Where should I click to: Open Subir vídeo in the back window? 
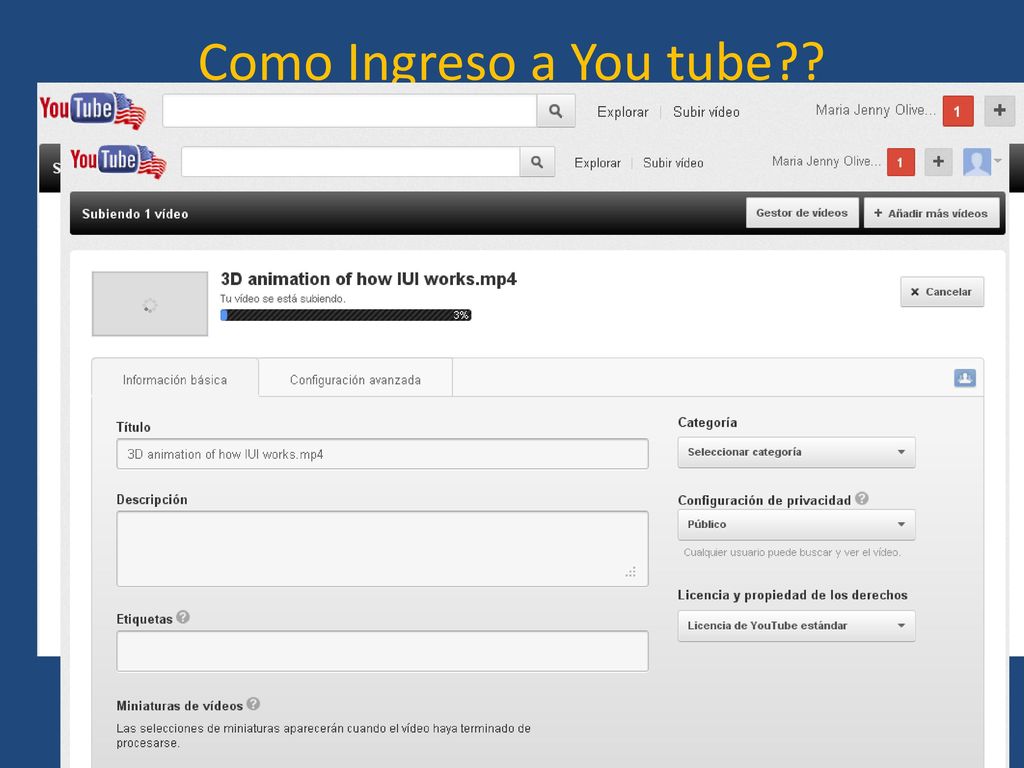tap(706, 112)
